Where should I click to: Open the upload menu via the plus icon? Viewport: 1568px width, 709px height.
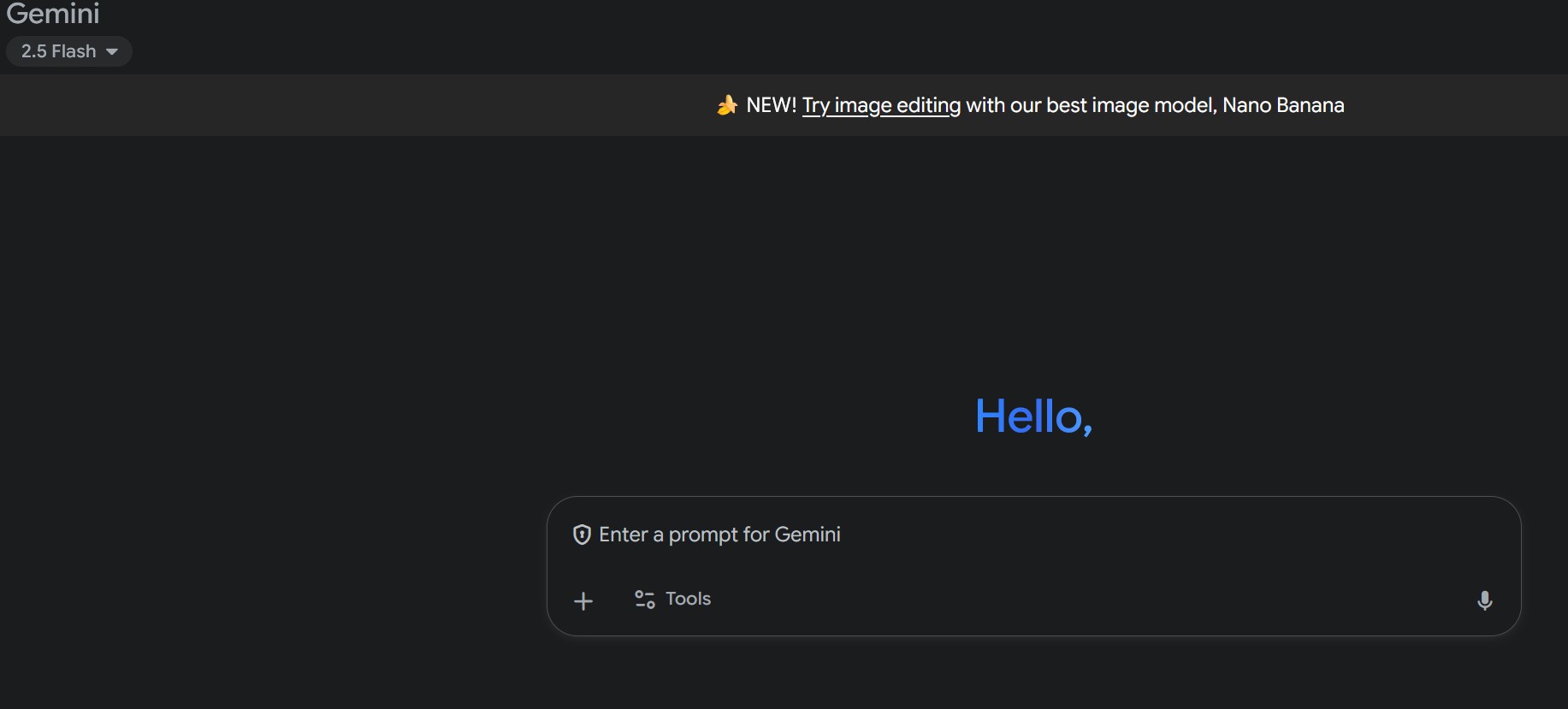[x=583, y=600]
